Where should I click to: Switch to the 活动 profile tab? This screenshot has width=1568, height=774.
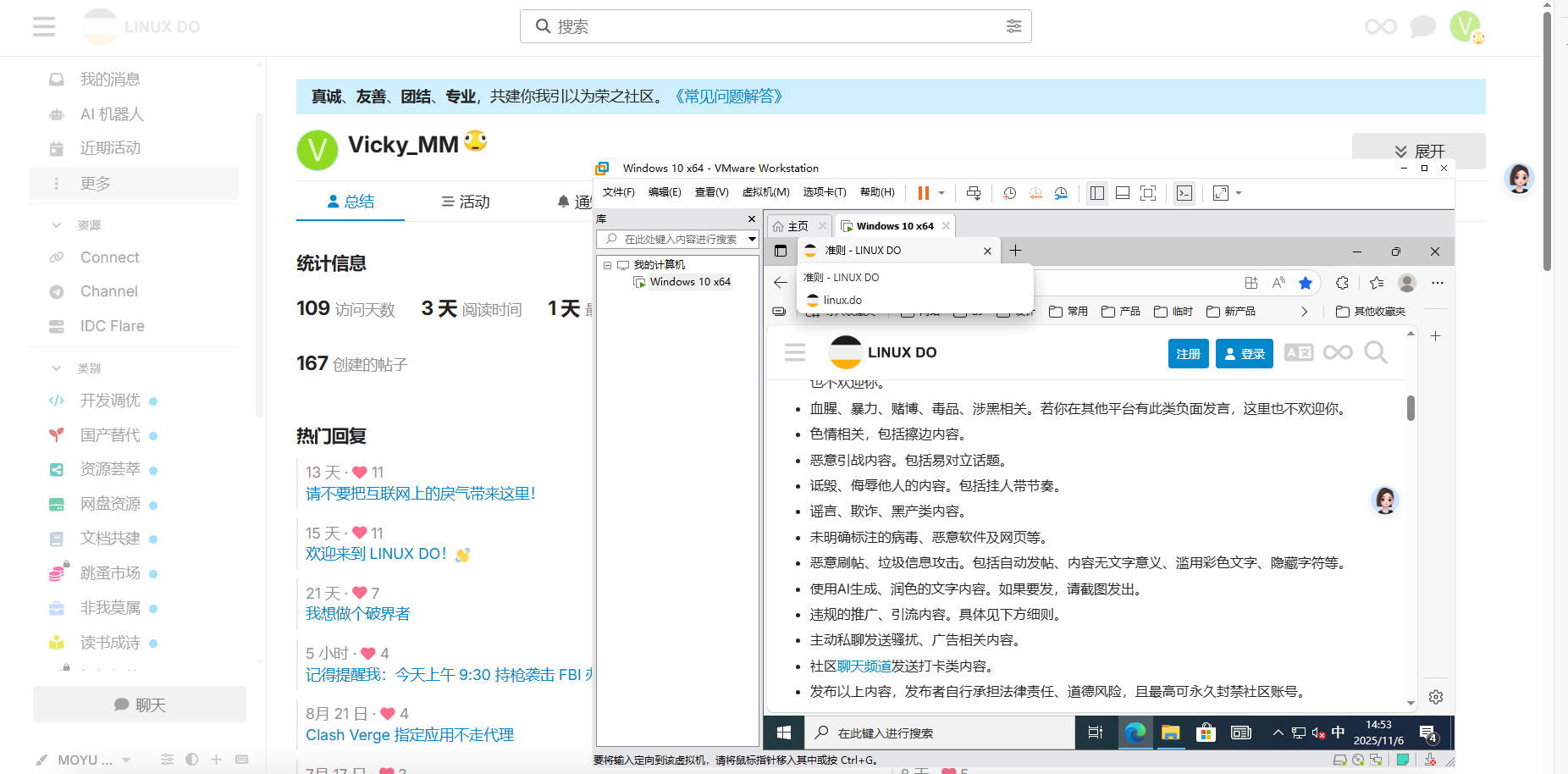466,202
